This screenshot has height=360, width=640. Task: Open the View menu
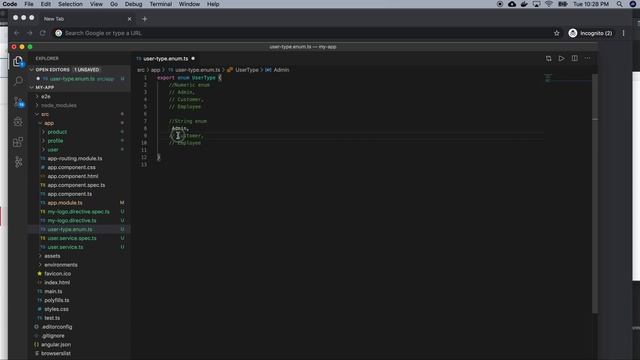tap(96, 4)
